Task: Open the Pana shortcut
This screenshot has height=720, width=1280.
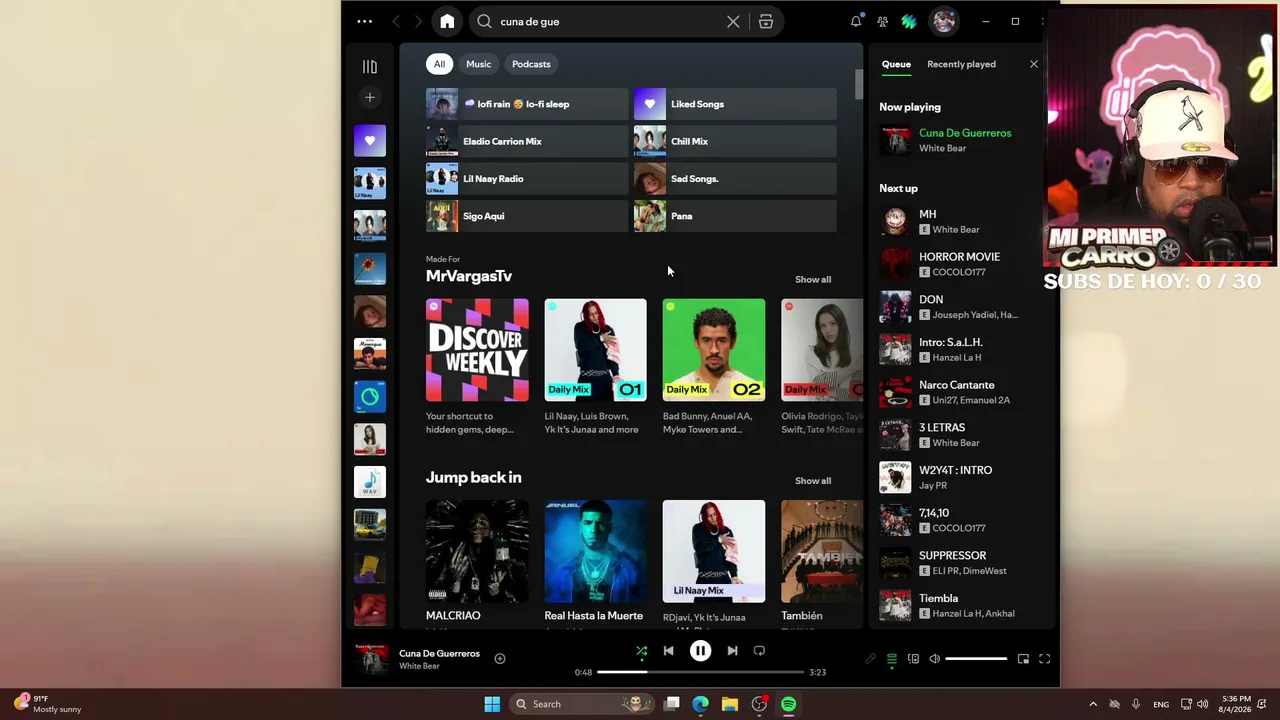Action: [735, 216]
